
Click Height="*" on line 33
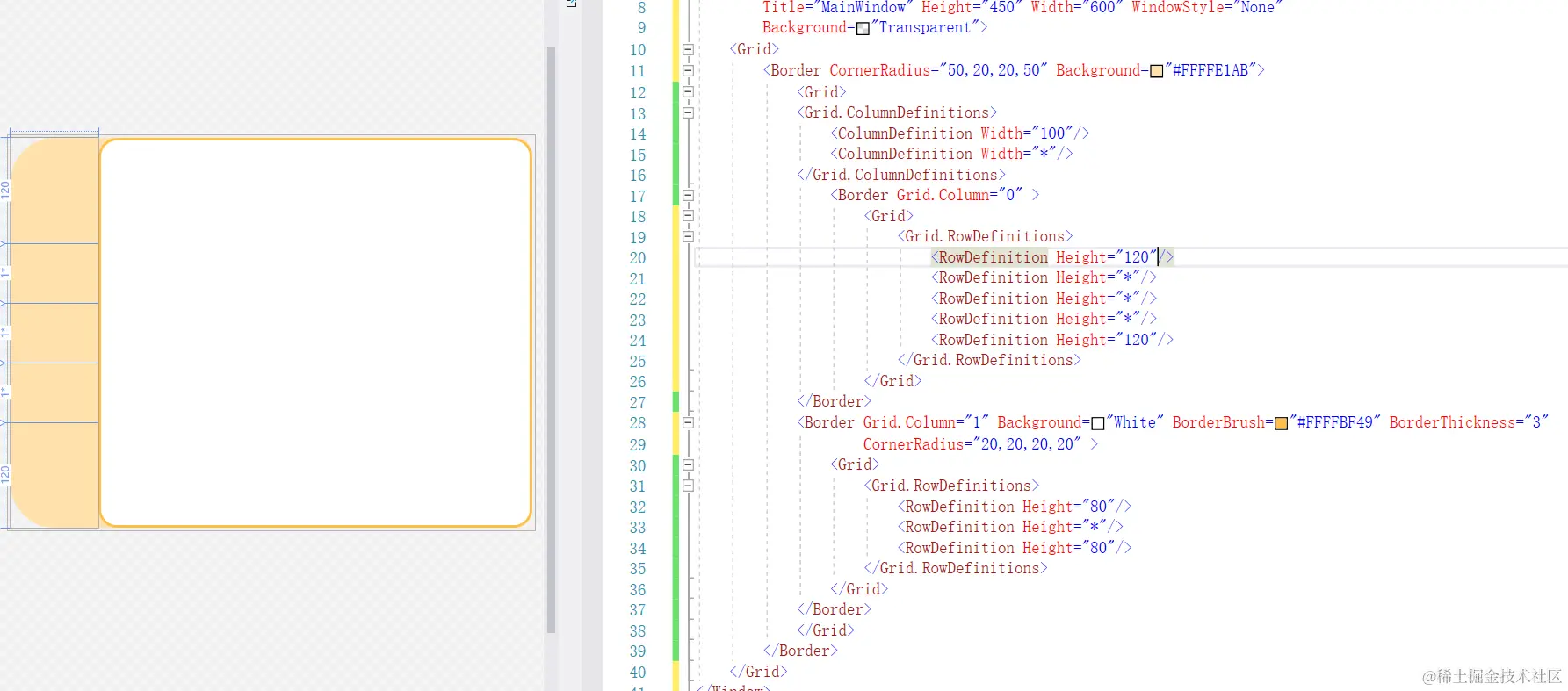pos(1065,527)
